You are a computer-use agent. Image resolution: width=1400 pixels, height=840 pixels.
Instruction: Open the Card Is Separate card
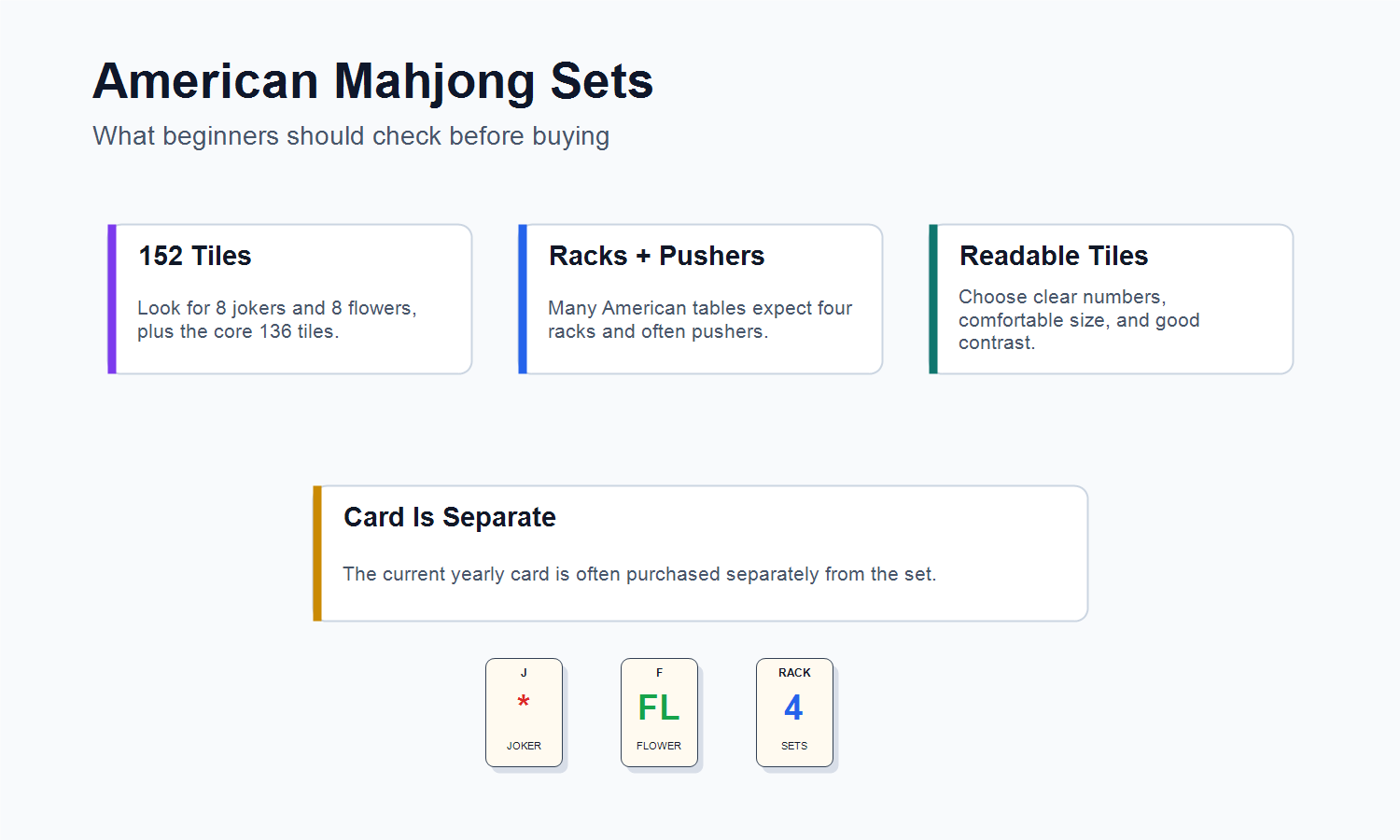pyautogui.click(x=701, y=553)
